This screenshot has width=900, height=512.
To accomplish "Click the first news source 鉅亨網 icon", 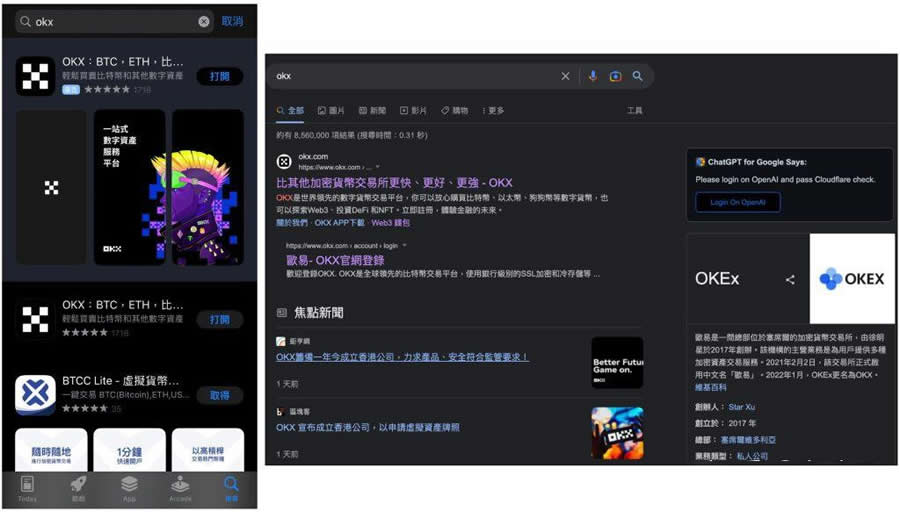I will [281, 341].
